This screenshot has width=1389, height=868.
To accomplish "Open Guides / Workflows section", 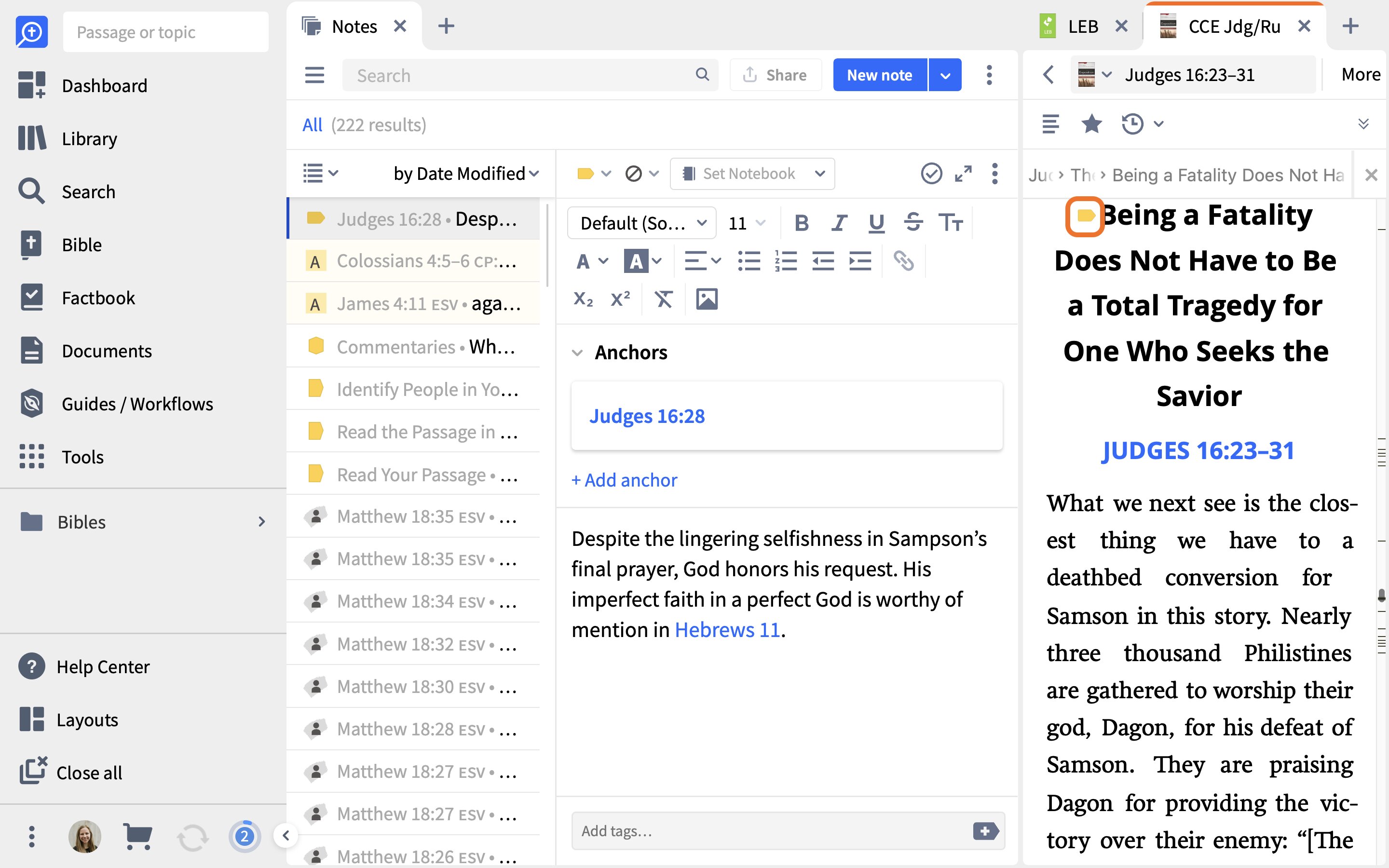I will (x=116, y=404).
